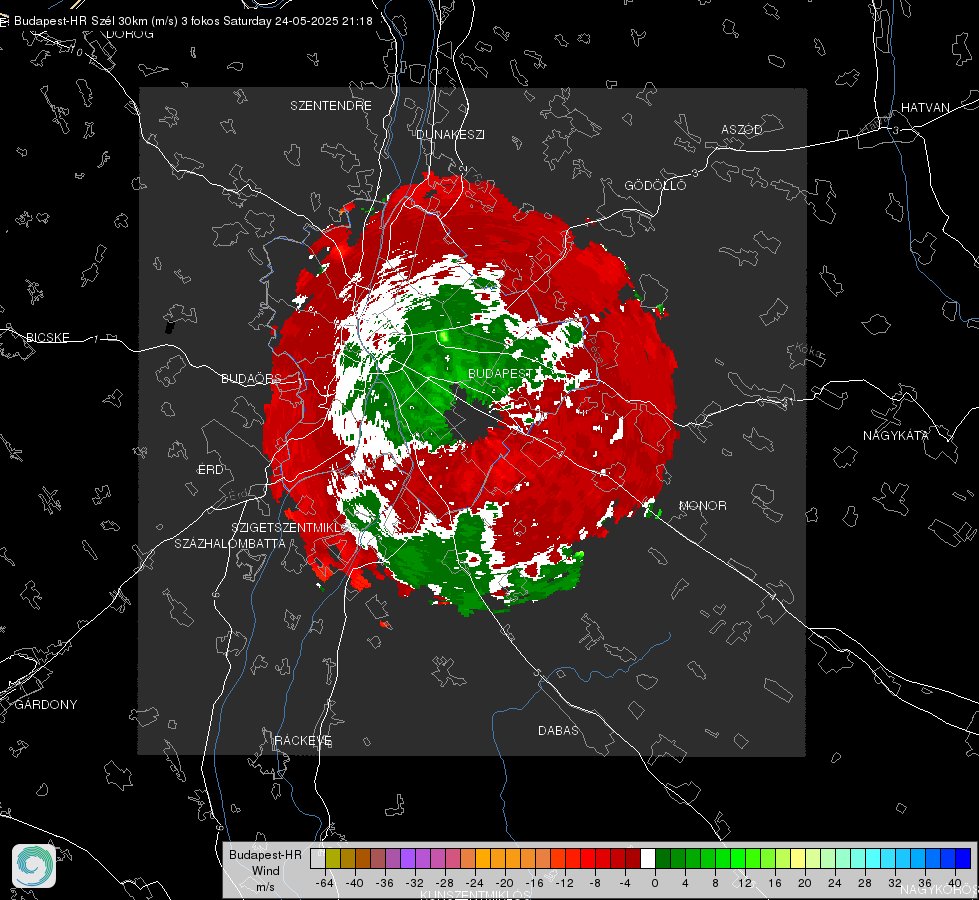Click the NAGYKATA city label
The width and height of the screenshot is (979, 900).
point(896,435)
